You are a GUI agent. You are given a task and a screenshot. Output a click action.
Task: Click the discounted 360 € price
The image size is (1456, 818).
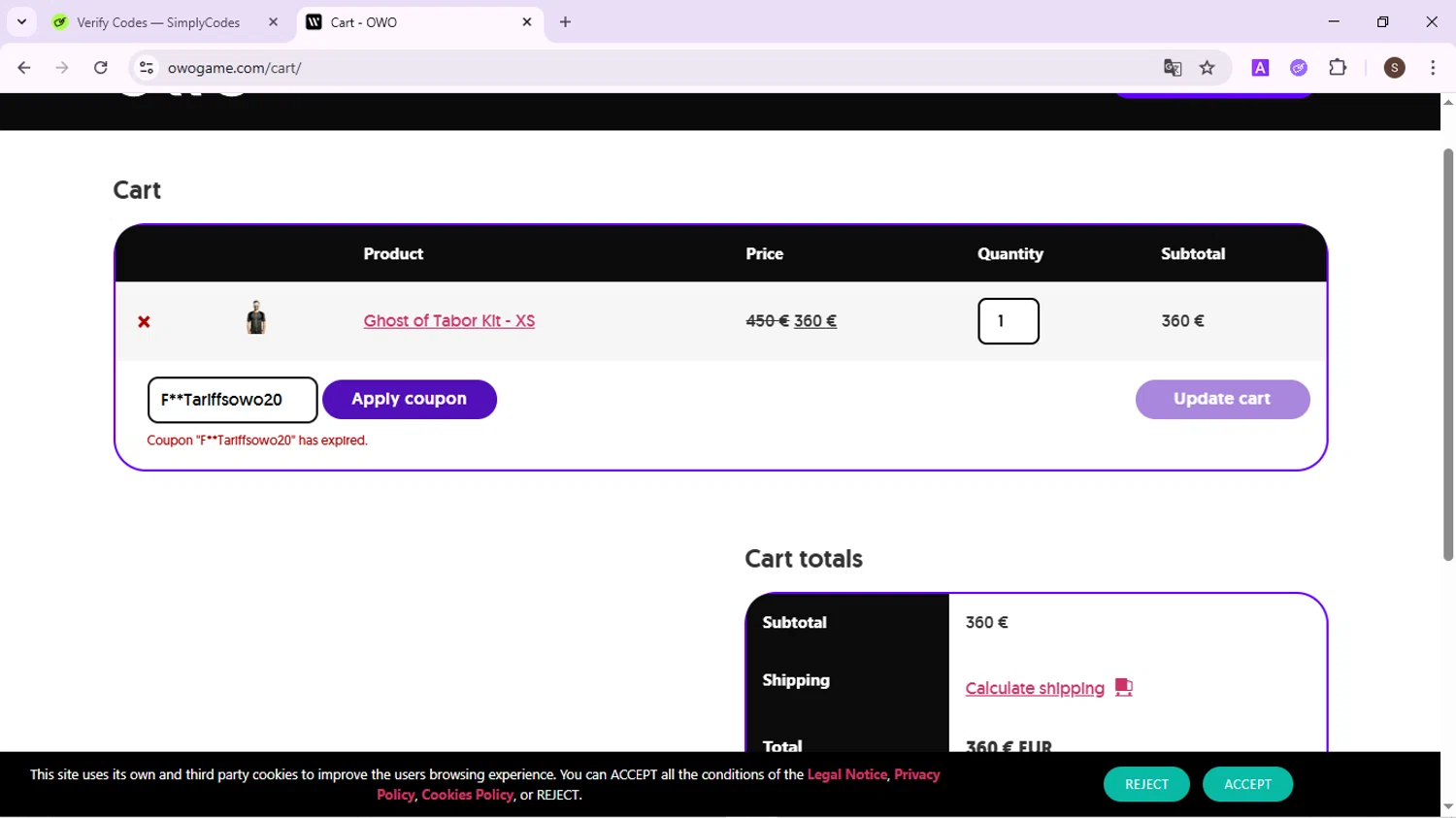[815, 321]
